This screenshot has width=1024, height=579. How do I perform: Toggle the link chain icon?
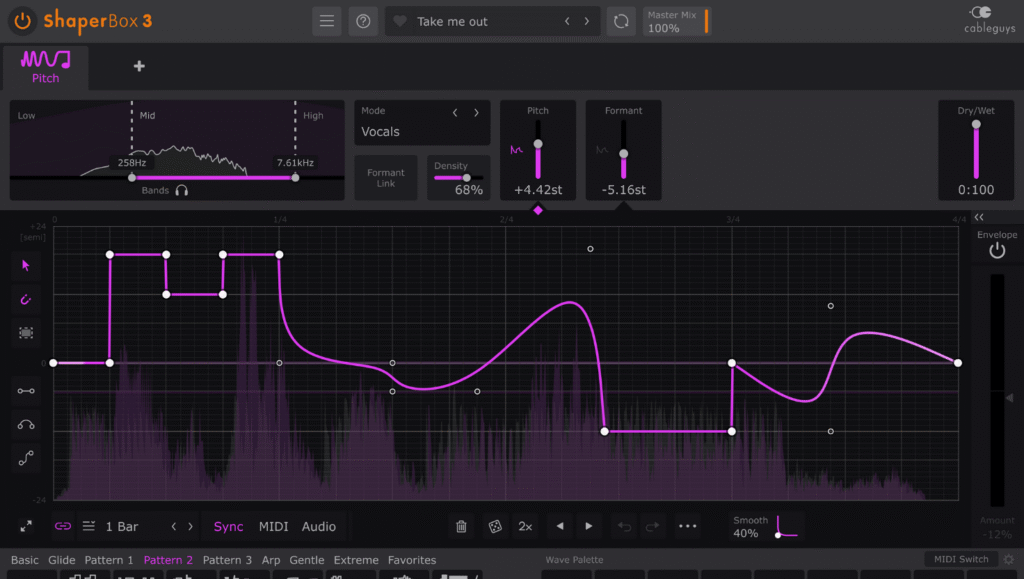coord(63,526)
